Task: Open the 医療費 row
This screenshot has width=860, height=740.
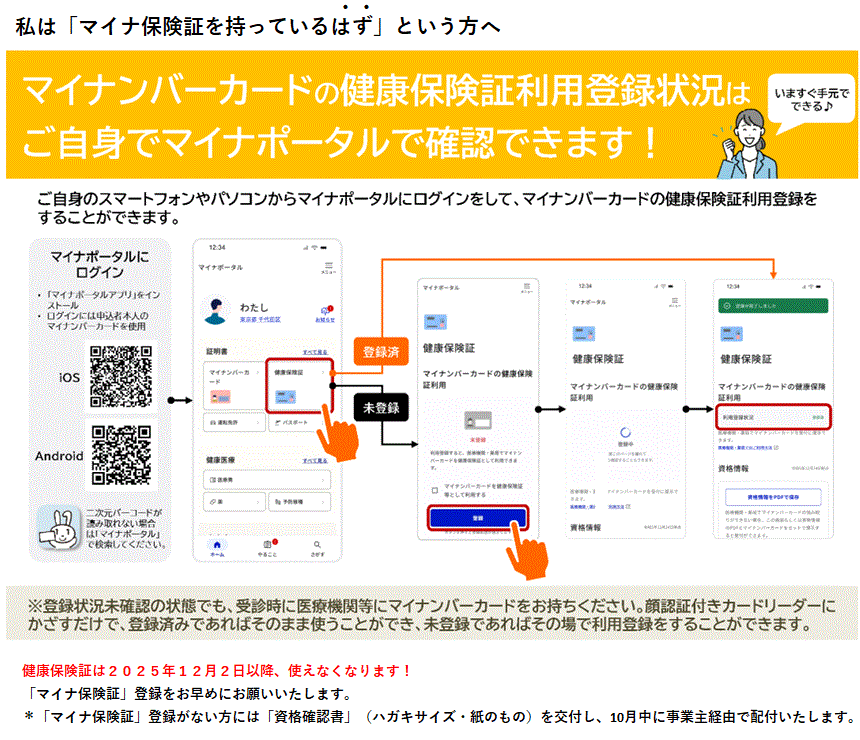Action: tap(267, 480)
